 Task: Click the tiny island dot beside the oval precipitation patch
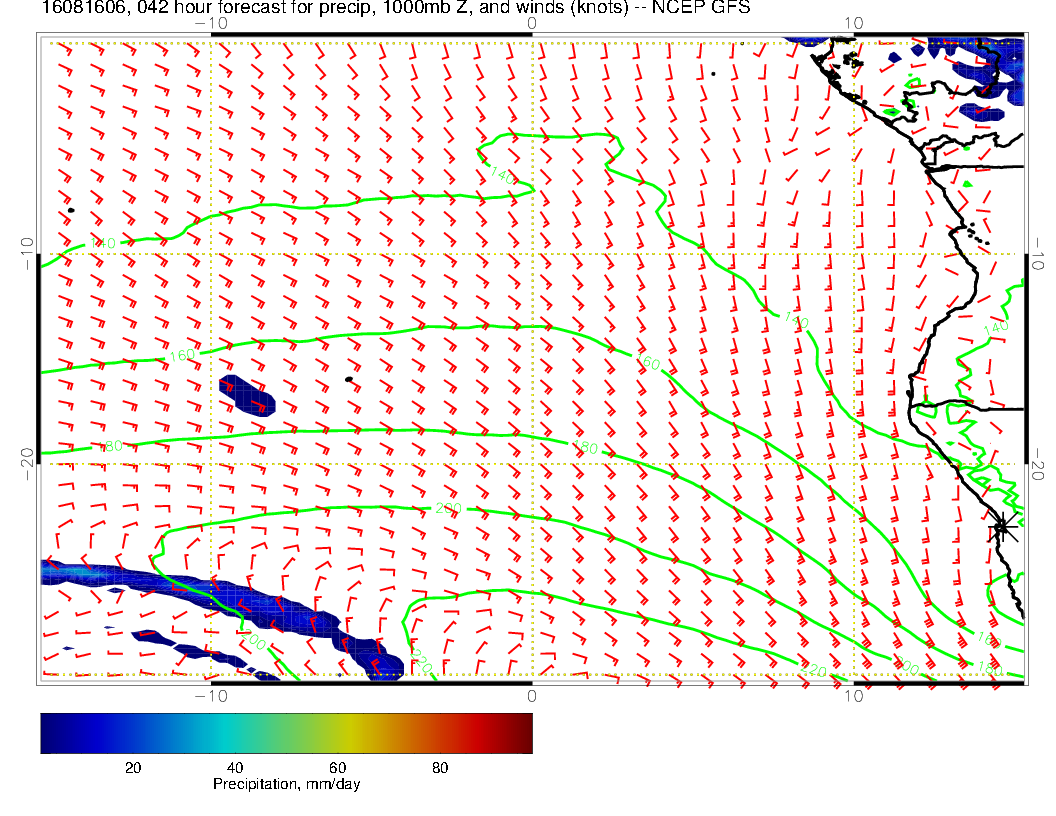coord(348,379)
